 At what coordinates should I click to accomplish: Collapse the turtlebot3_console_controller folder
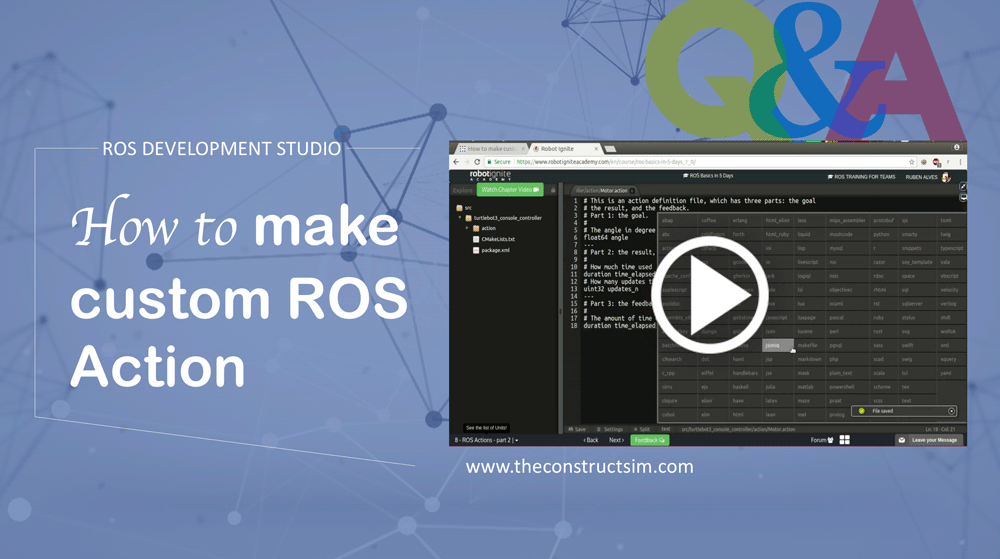click(x=460, y=218)
